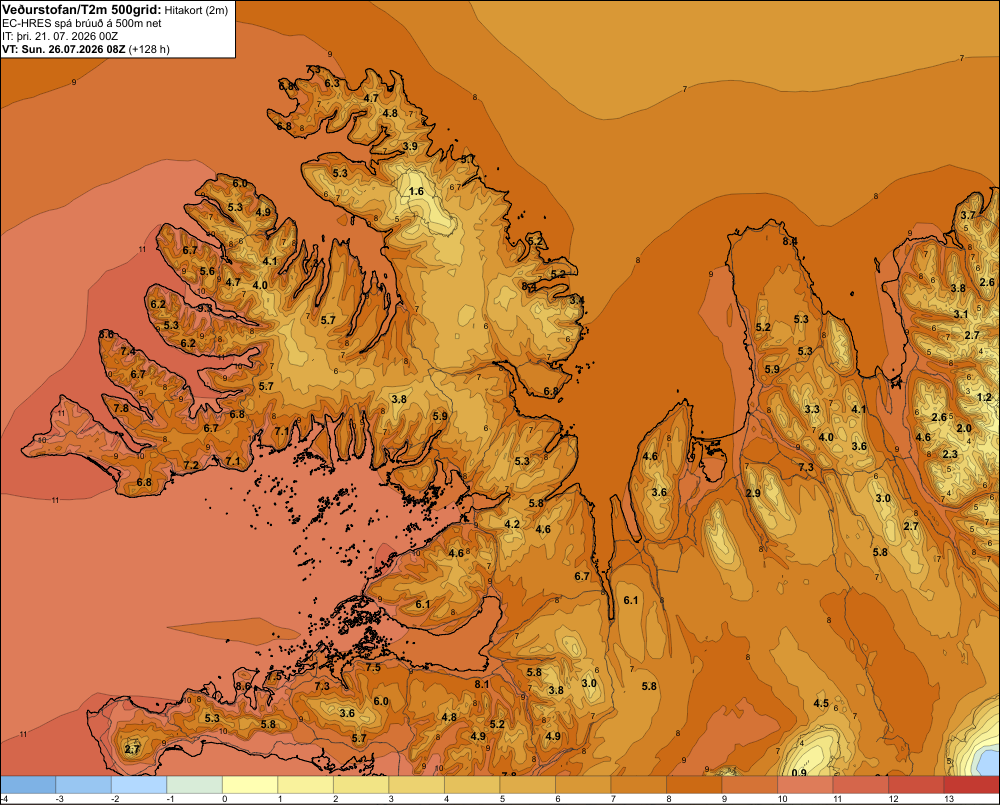Click the 1.6 temperature label on glacier

[416, 191]
